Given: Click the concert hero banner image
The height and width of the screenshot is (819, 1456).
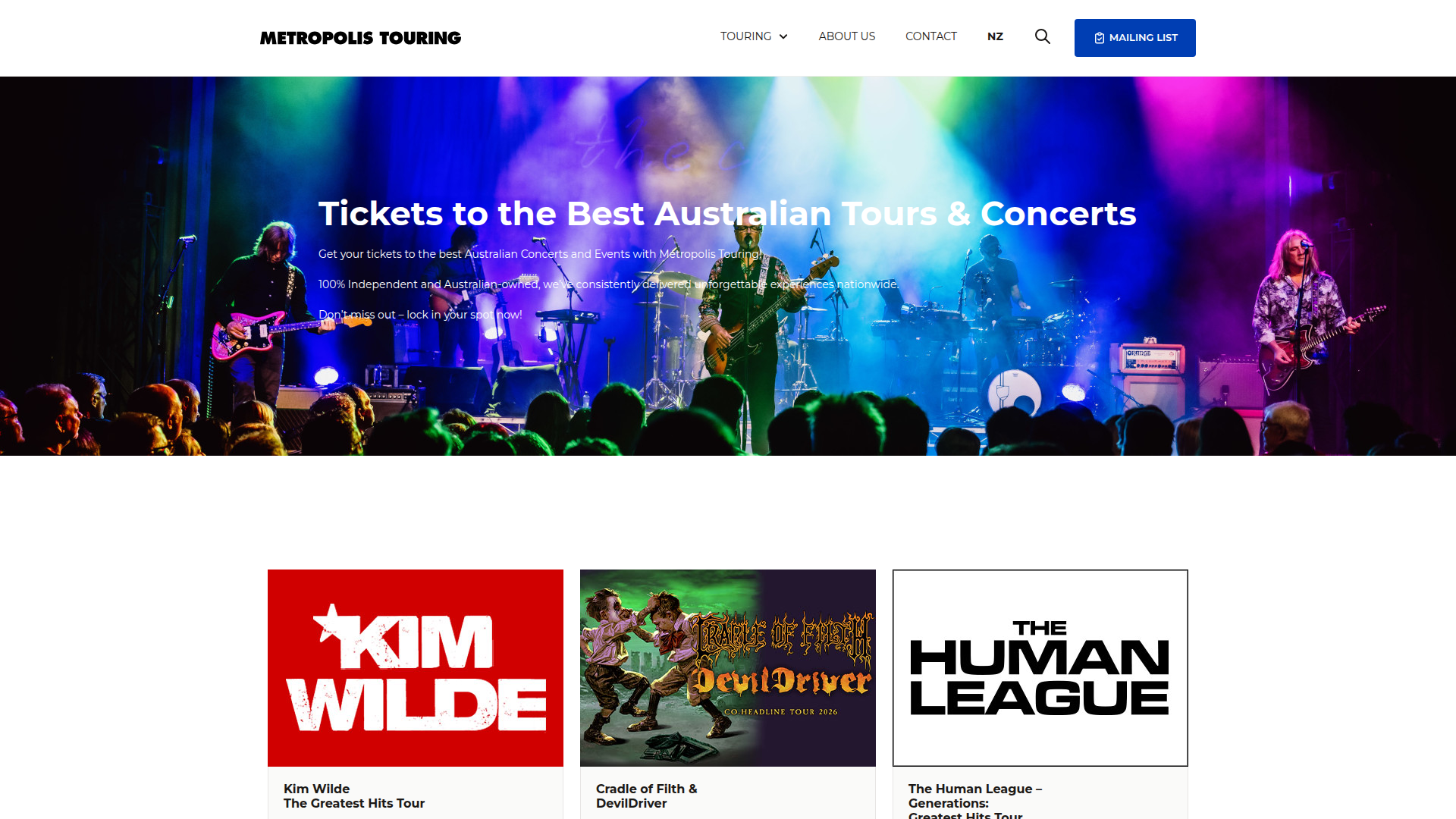Looking at the screenshot, I should (x=728, y=265).
